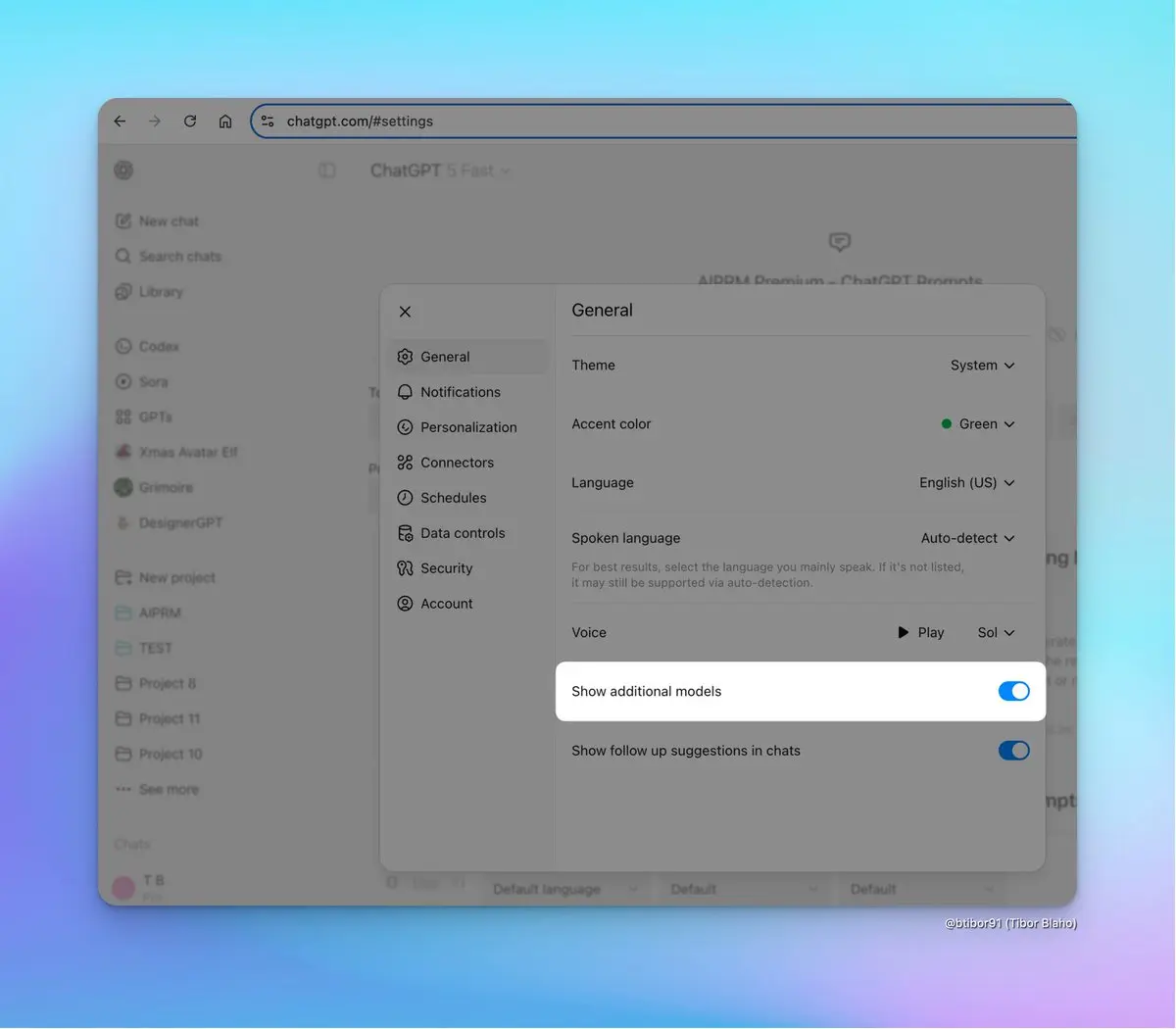Open the Library in sidebar
Image resolution: width=1176 pixels, height=1029 pixels.
(x=150, y=292)
